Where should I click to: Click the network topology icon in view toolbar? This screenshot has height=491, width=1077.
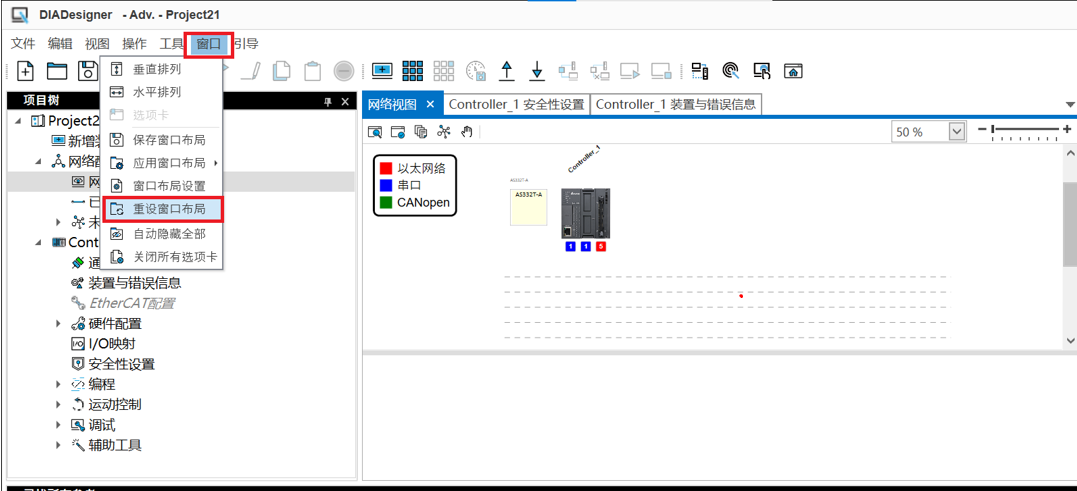click(x=444, y=132)
